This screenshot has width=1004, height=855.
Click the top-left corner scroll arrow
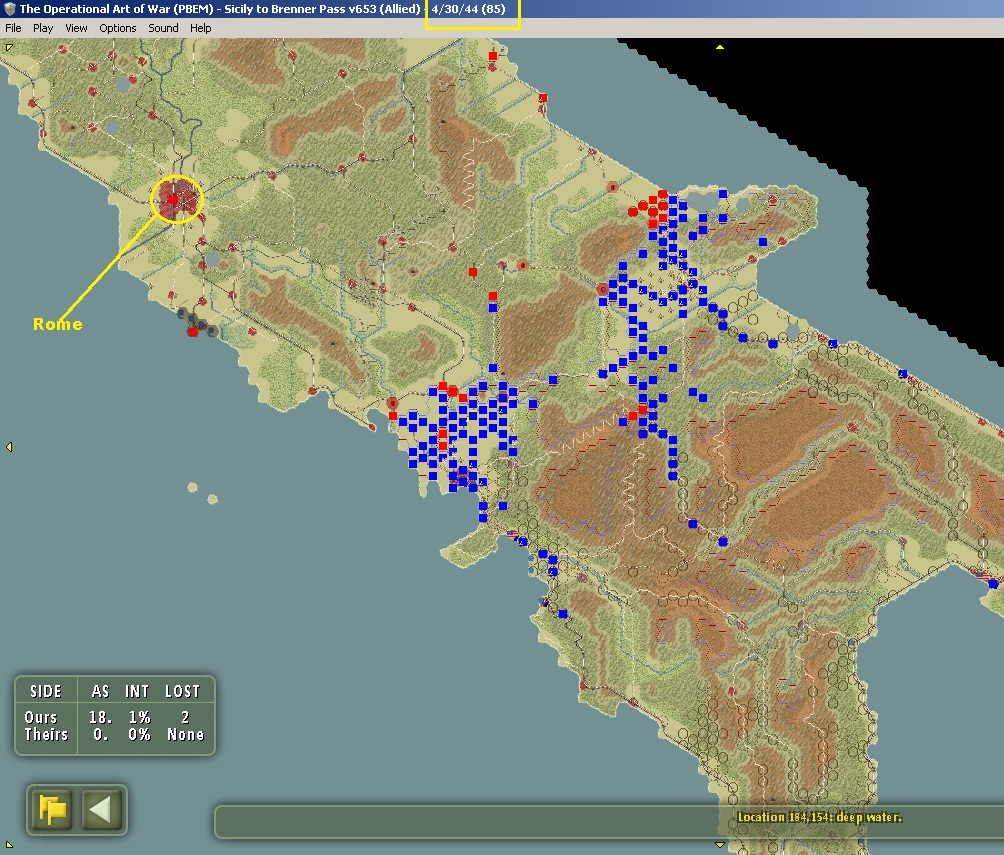(x=9, y=47)
